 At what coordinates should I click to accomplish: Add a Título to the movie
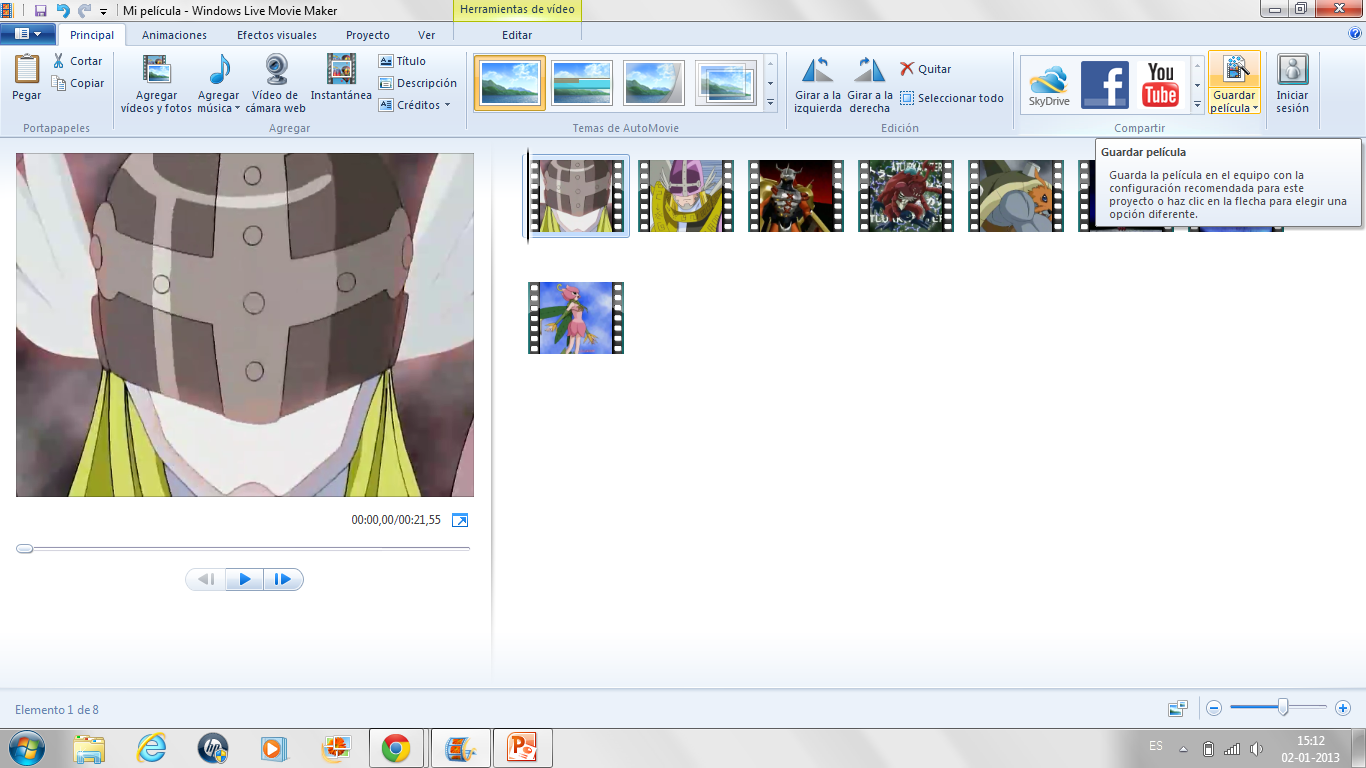[x=403, y=61]
